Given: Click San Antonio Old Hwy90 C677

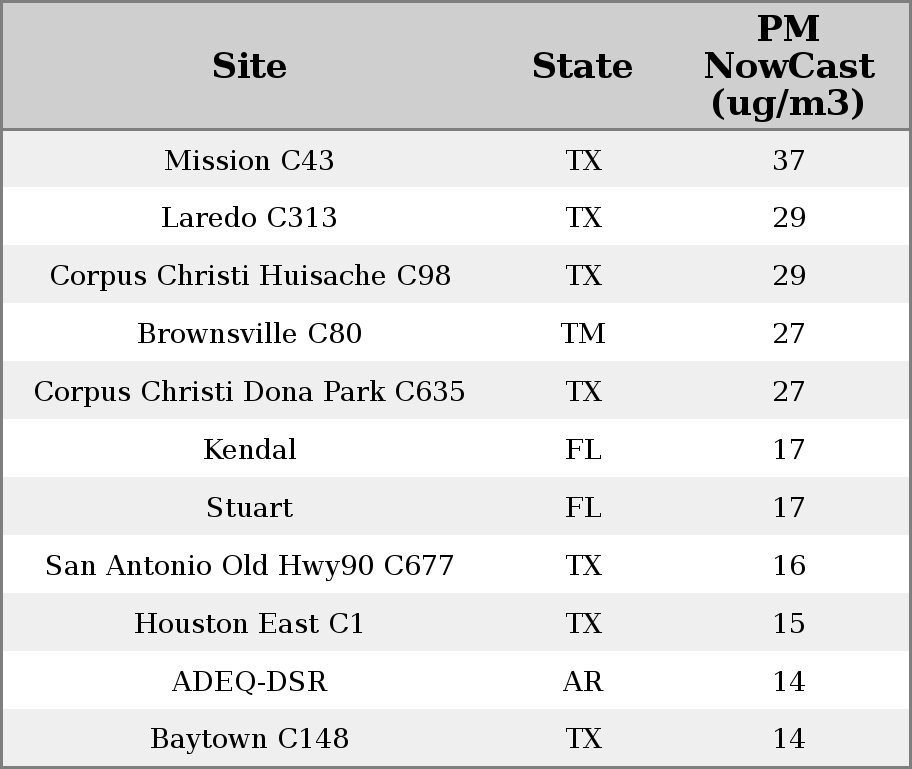Looking at the screenshot, I should pyautogui.click(x=249, y=566).
